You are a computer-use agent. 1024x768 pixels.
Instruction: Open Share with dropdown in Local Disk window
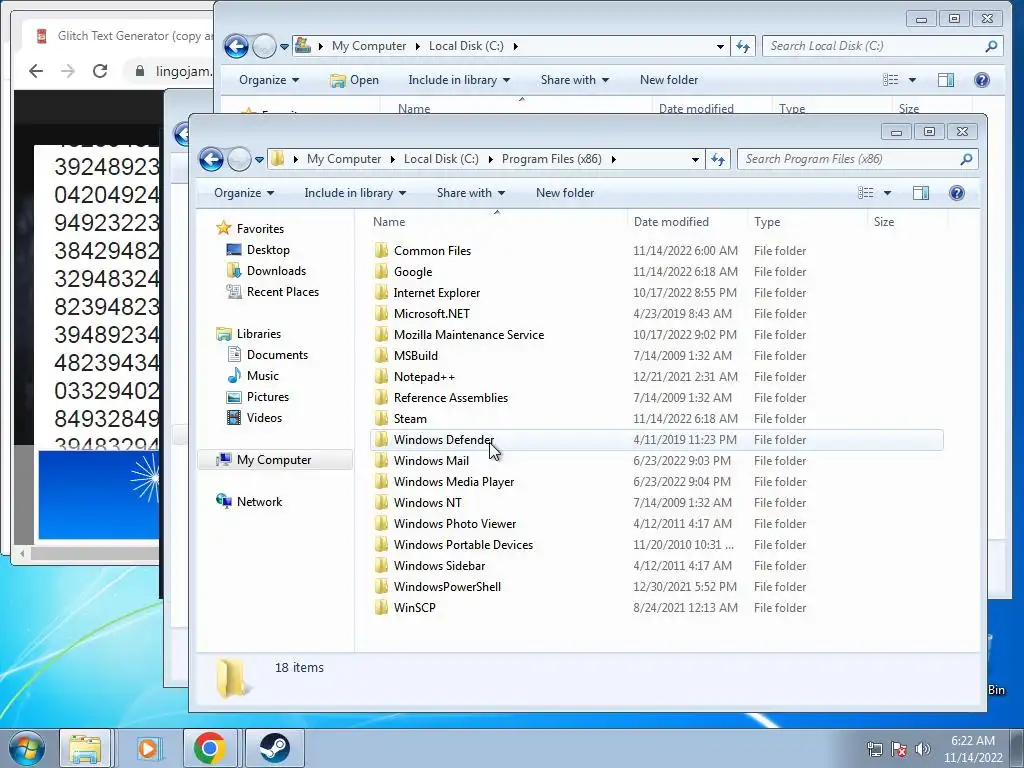(574, 80)
